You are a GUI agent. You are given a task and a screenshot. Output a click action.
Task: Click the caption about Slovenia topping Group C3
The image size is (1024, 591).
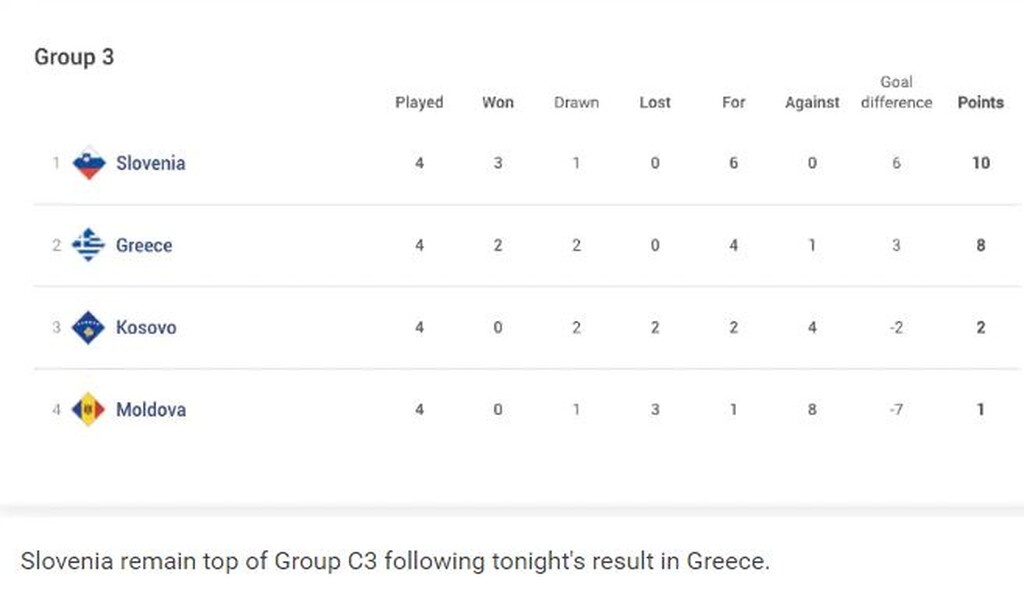[x=395, y=561]
